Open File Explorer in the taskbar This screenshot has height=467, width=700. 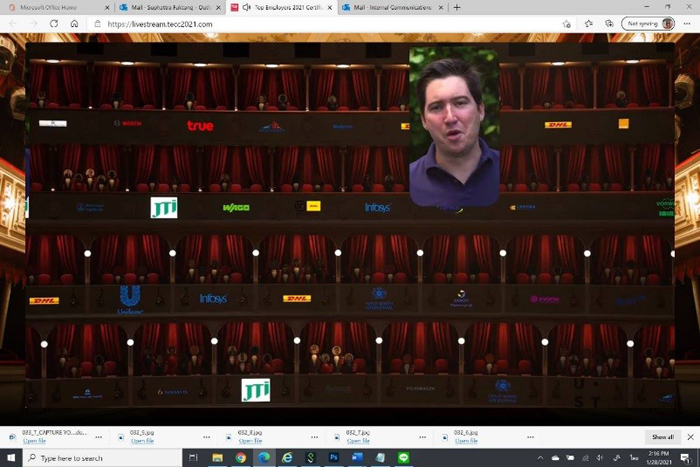click(x=217, y=458)
